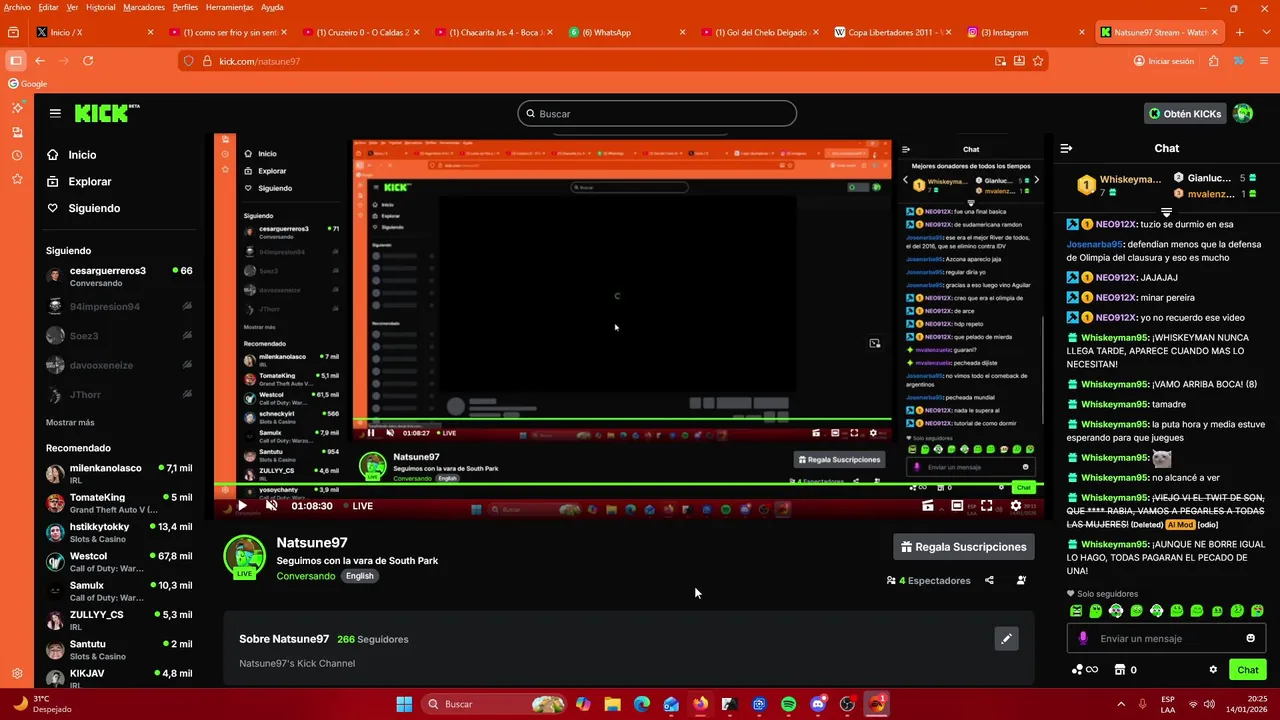Open the channel shop icon beside 0
This screenshot has height=720, width=1280.
pyautogui.click(x=1120, y=670)
